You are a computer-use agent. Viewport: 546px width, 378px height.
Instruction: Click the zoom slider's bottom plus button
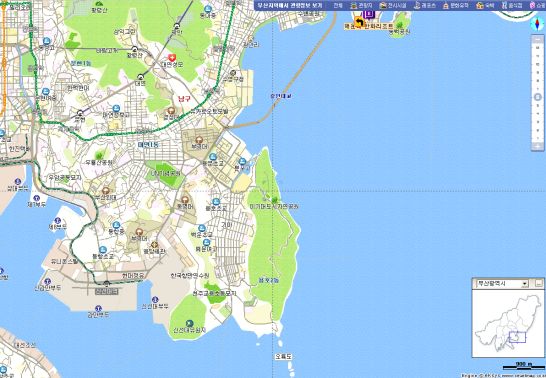pos(537,147)
